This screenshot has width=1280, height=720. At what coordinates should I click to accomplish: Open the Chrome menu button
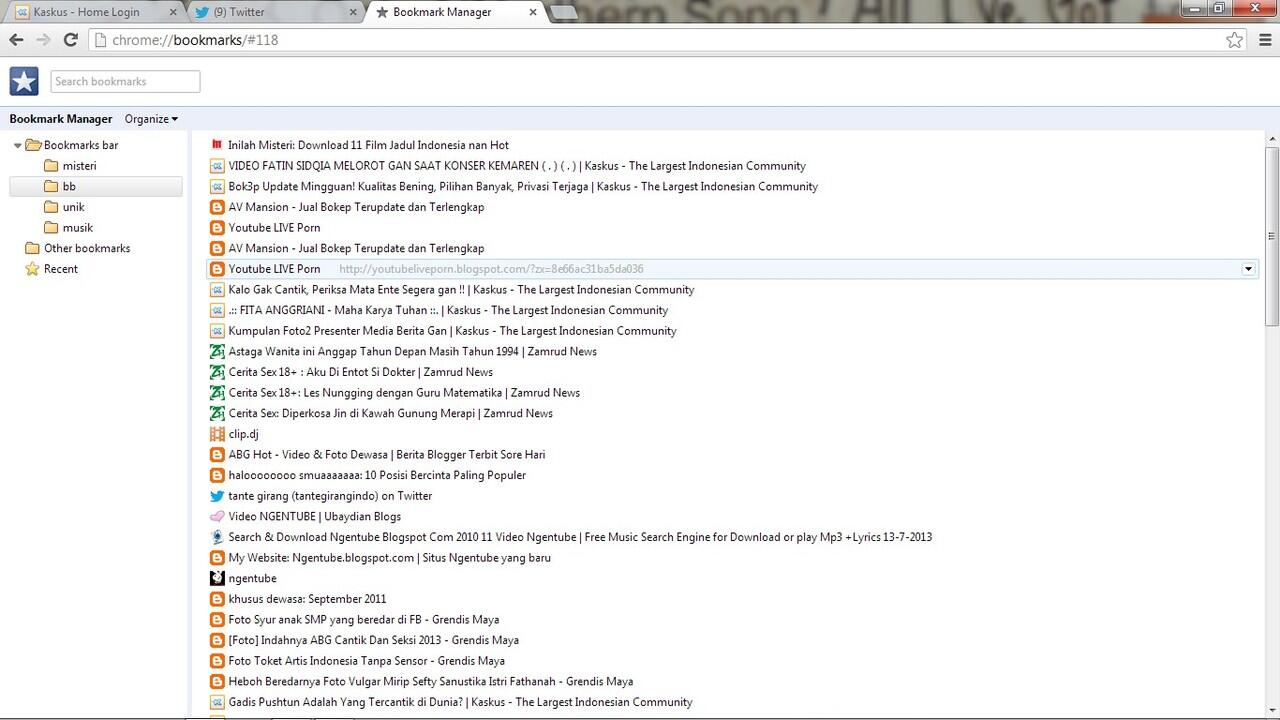(1266, 40)
